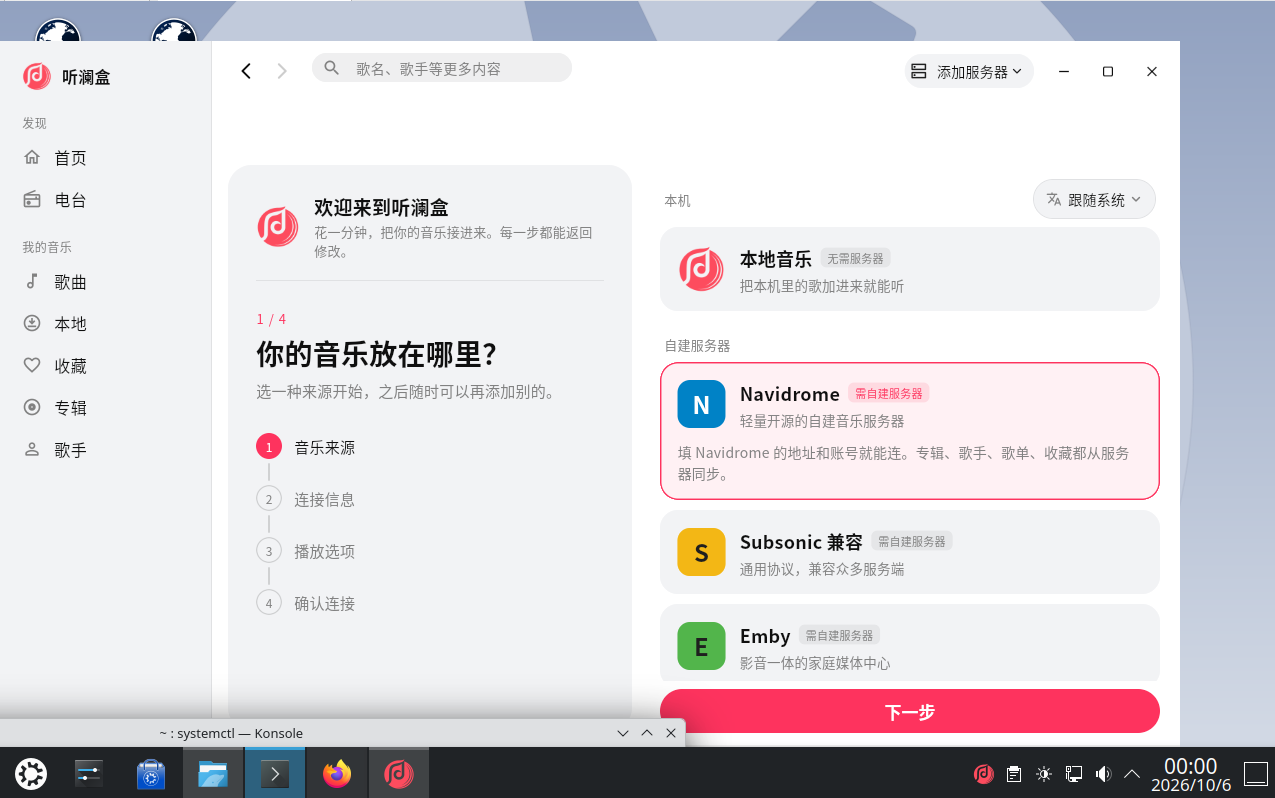Open the clock showing 00:00
Image resolution: width=1275 pixels, height=798 pixels.
[x=1191, y=773]
